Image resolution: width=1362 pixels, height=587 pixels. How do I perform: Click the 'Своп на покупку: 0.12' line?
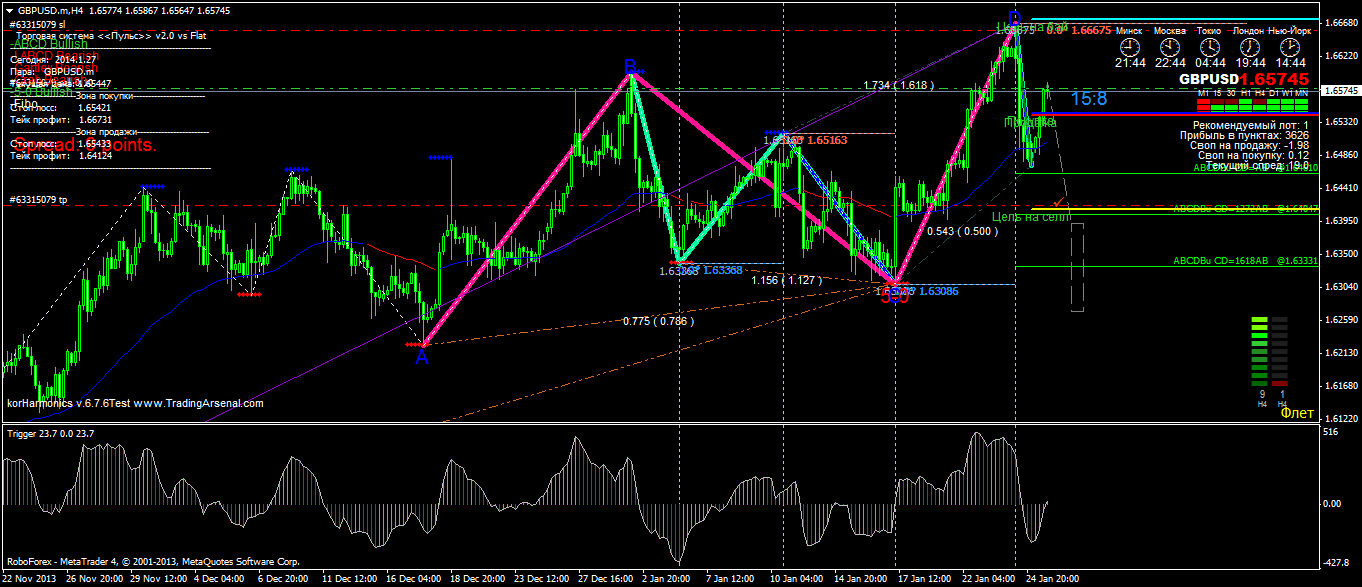click(x=1252, y=155)
